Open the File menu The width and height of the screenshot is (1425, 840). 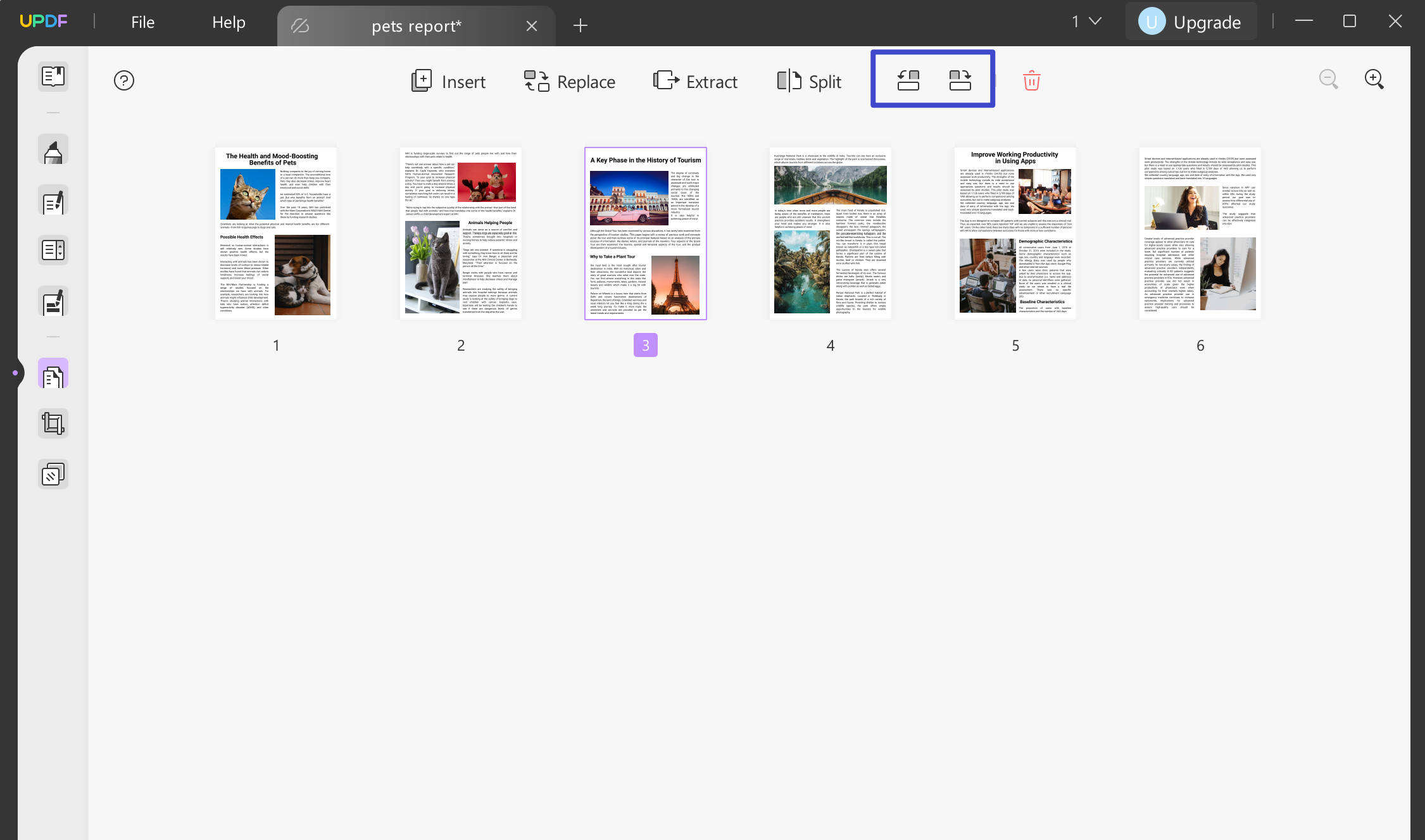pos(142,22)
